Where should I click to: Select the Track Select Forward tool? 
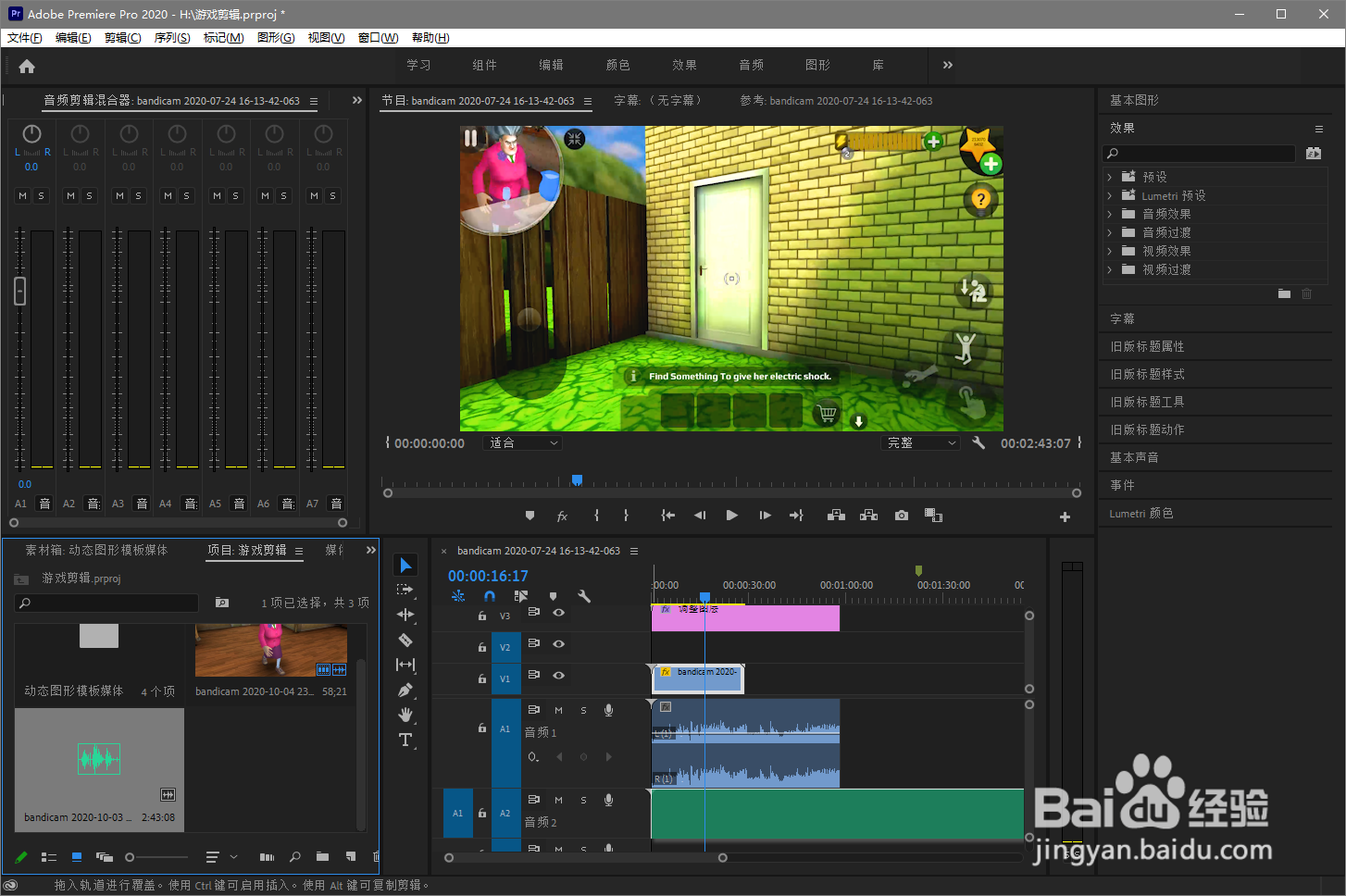pyautogui.click(x=405, y=590)
